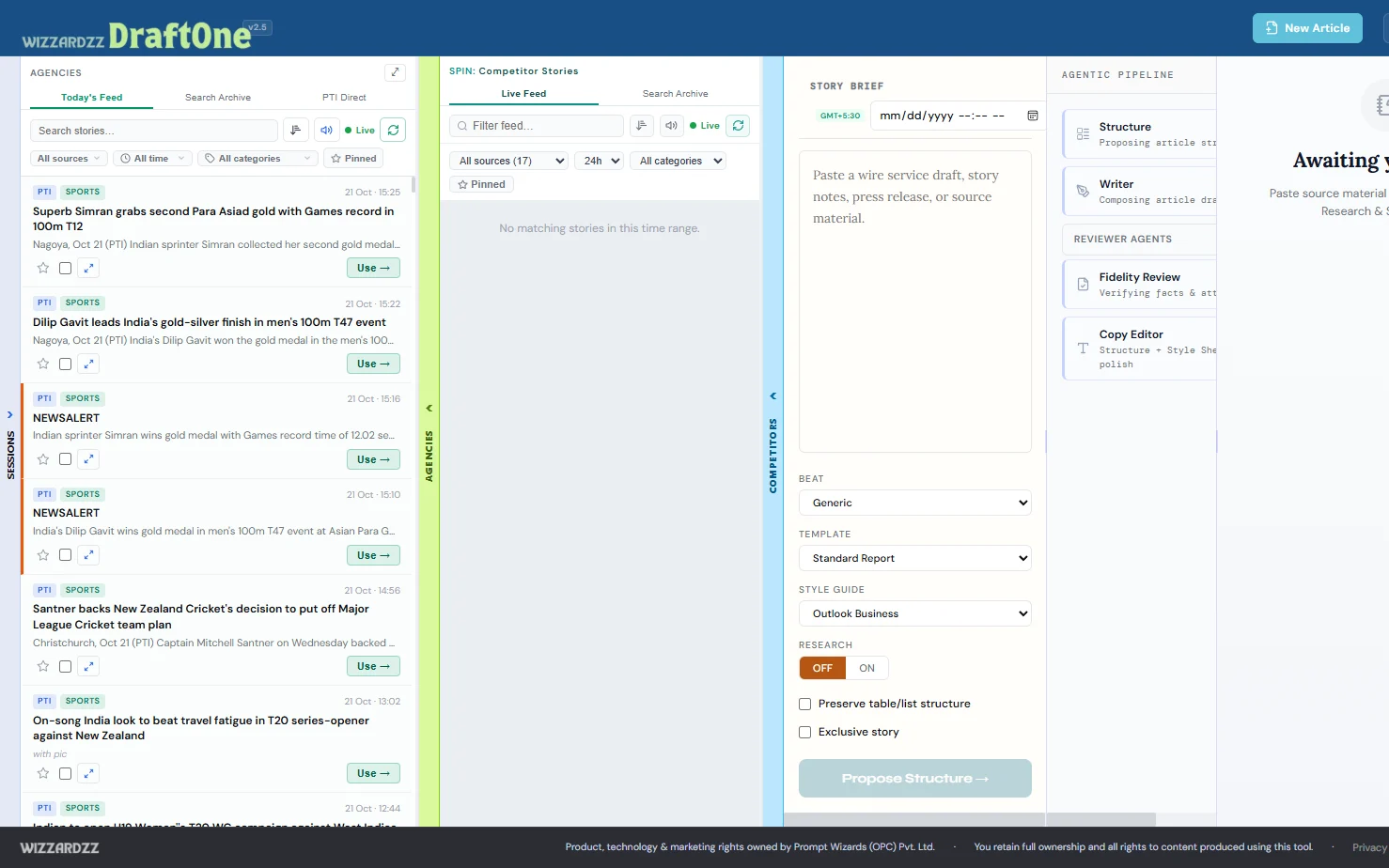Star the Santner New Zealand Cricket story

click(43, 666)
